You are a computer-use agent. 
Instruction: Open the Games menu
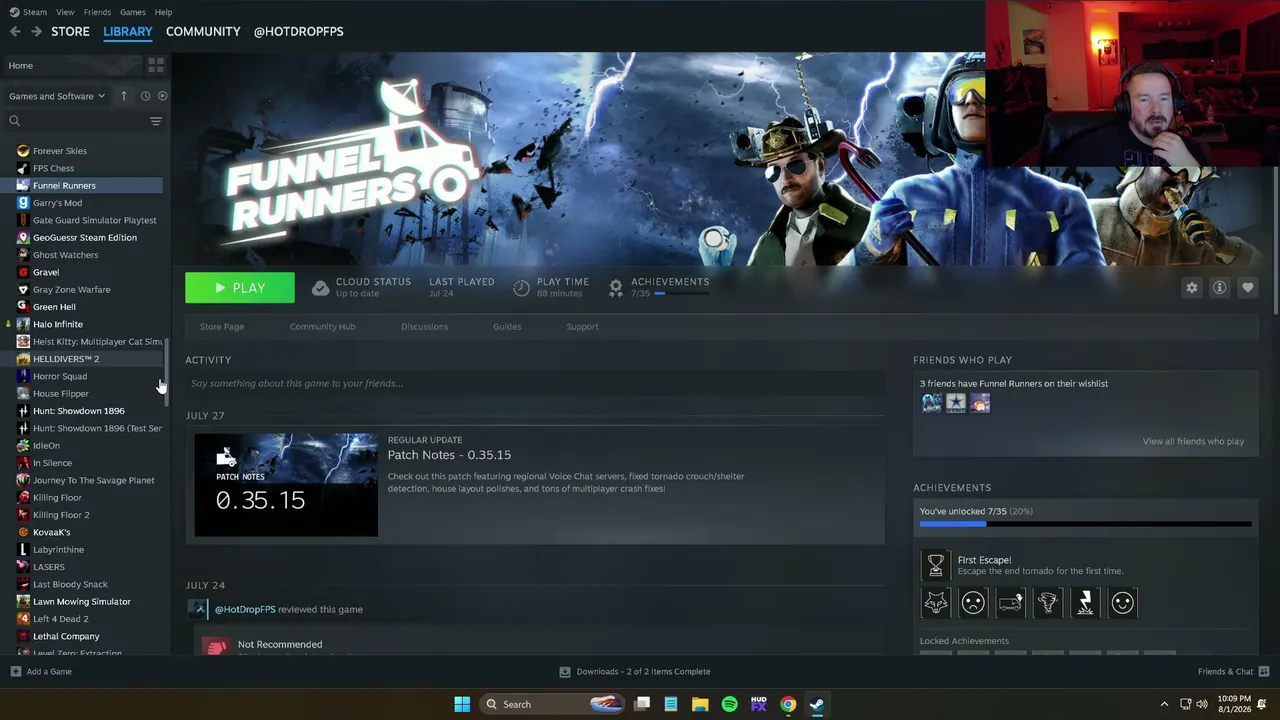tap(133, 12)
